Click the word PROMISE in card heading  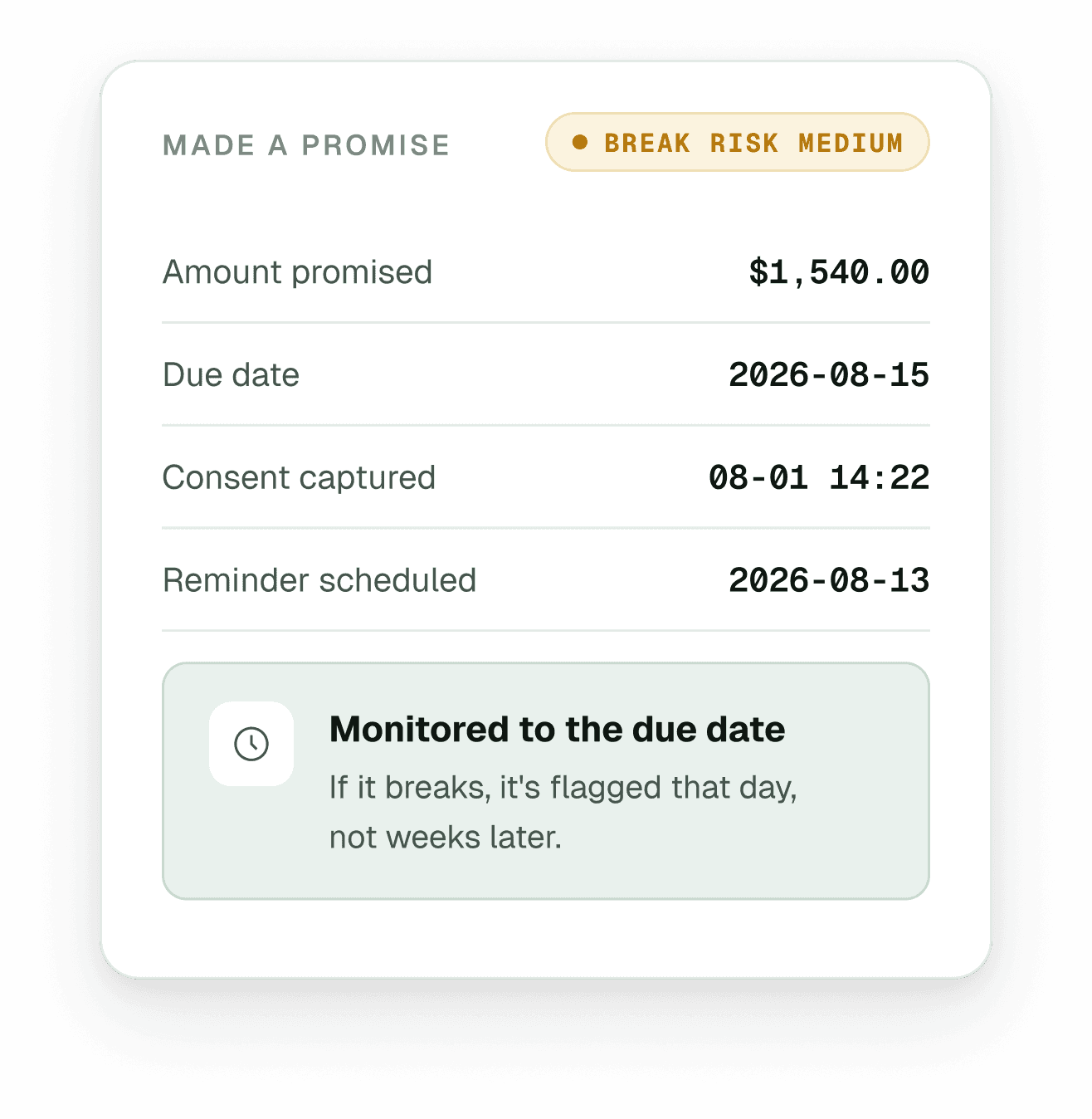coord(376,145)
